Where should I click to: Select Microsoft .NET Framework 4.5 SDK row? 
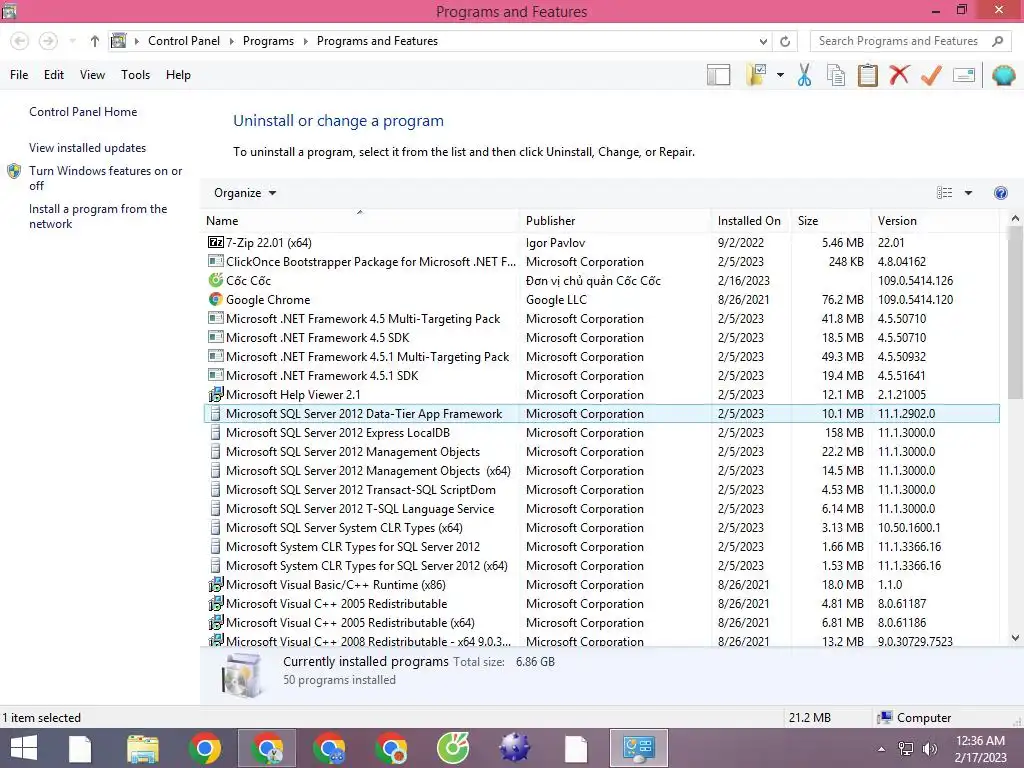tap(601, 338)
